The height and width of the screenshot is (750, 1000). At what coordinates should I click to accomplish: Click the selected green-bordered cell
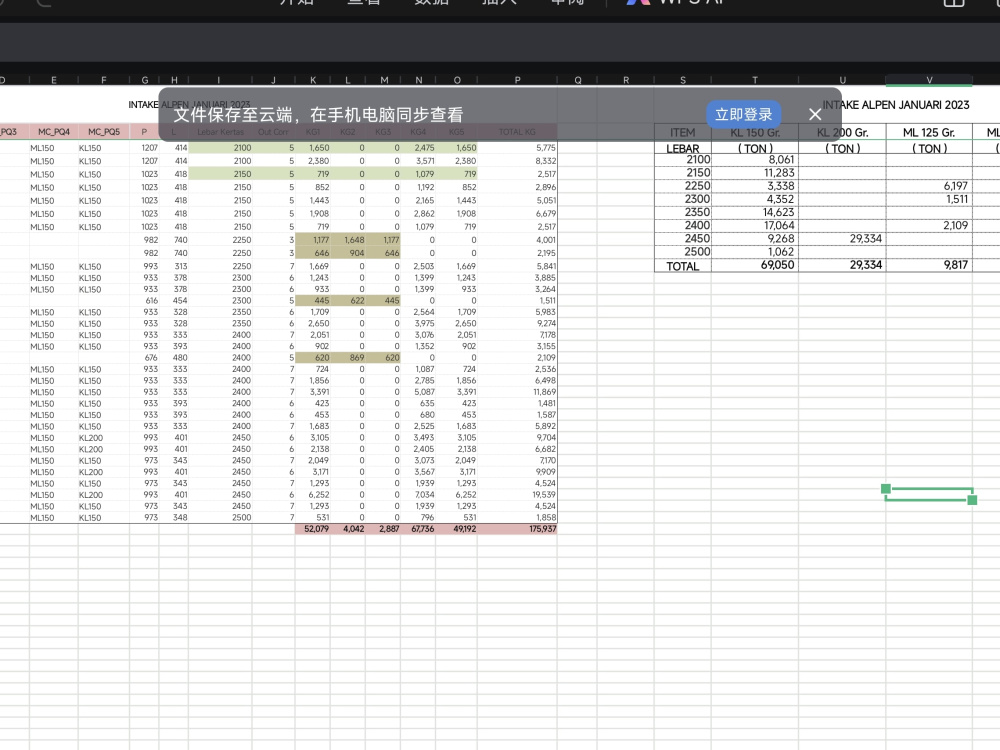929,494
